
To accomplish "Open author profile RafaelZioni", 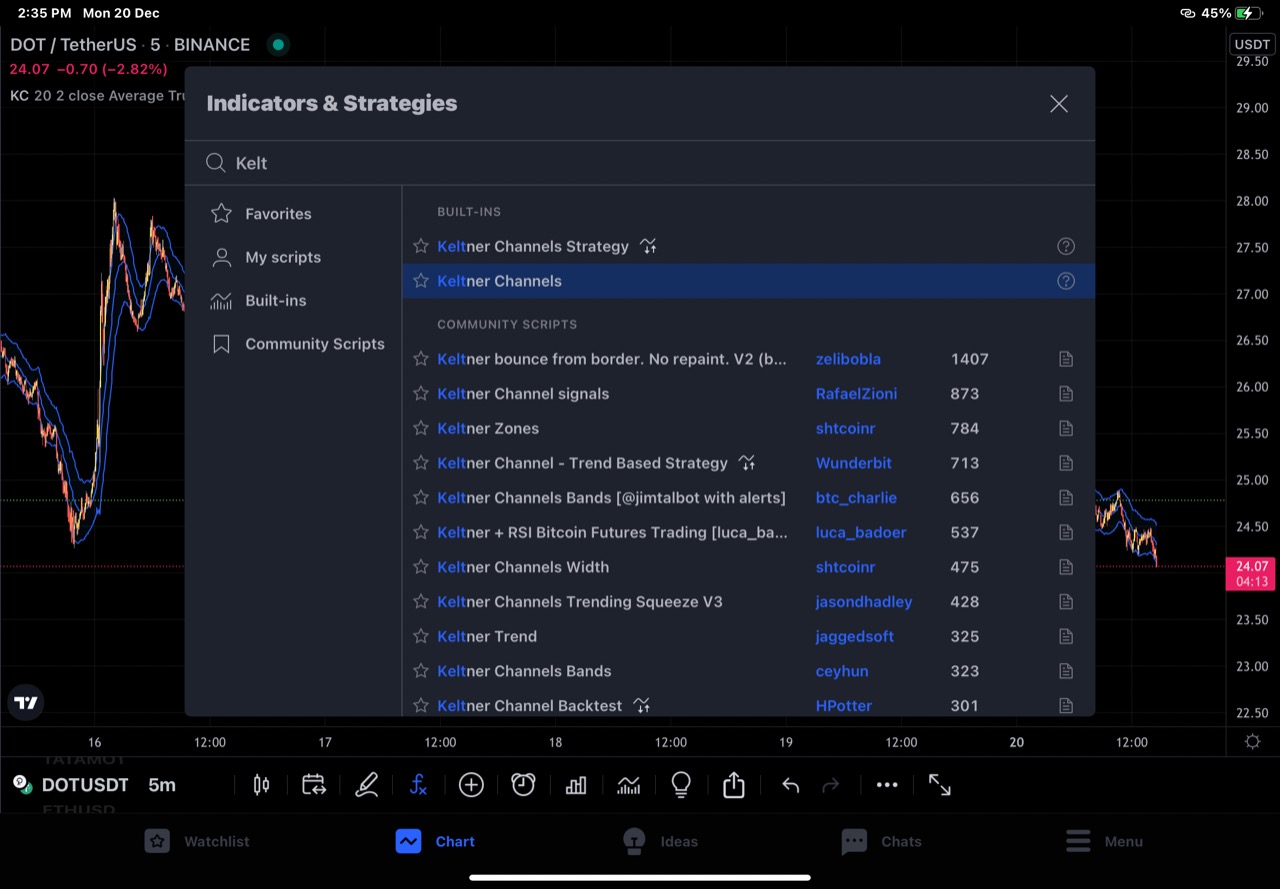I will pos(856,394).
